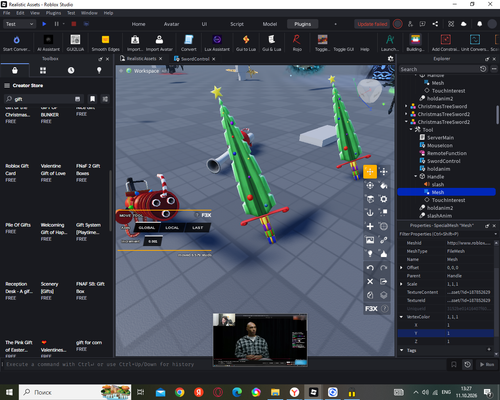Screen dimensions: 500x400
Task: Launch the AI Assistant plugin
Action: 48,43
